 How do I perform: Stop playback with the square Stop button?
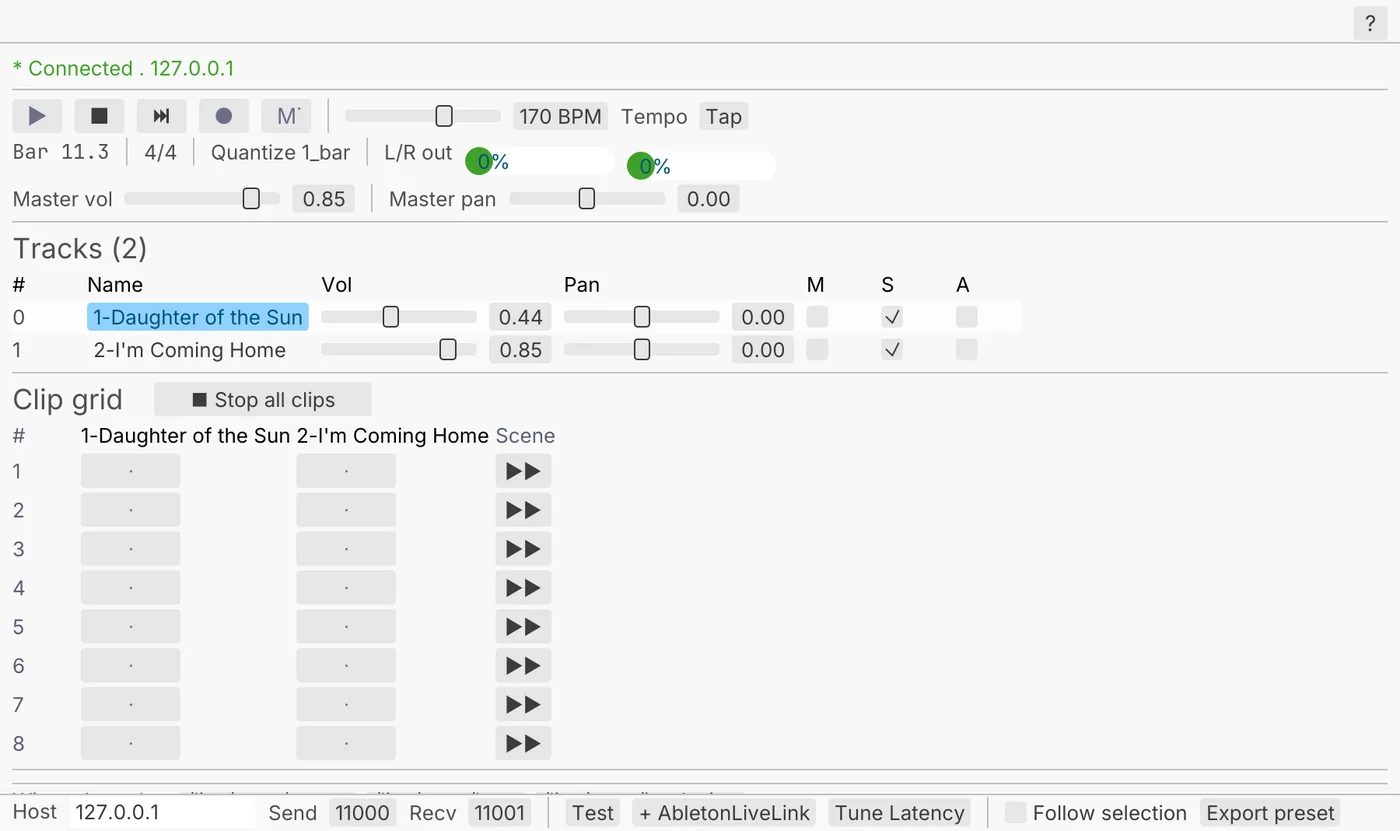click(99, 116)
